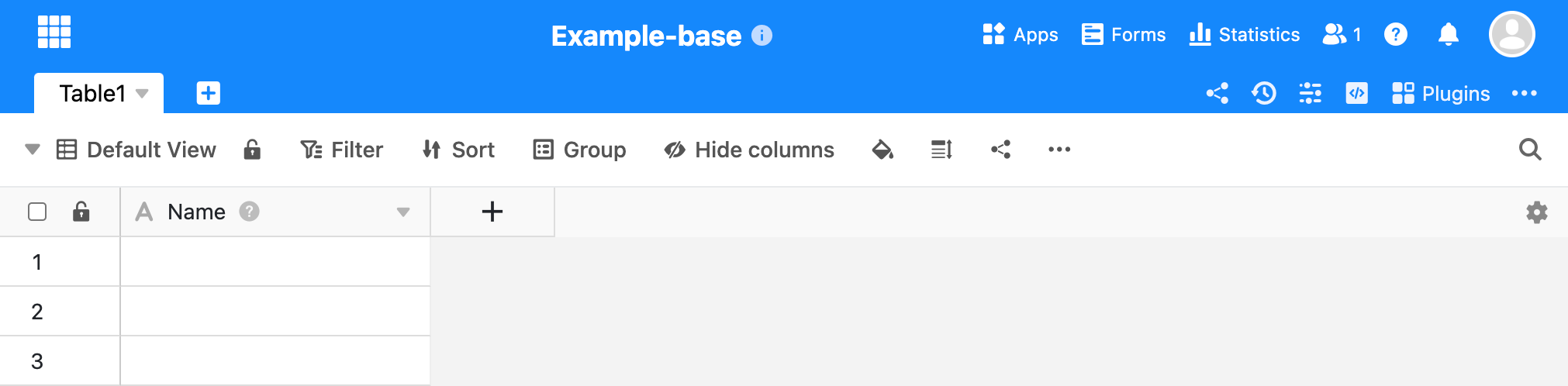Click the notifications bell icon
This screenshot has height=386, width=1568.
pos(1449,35)
